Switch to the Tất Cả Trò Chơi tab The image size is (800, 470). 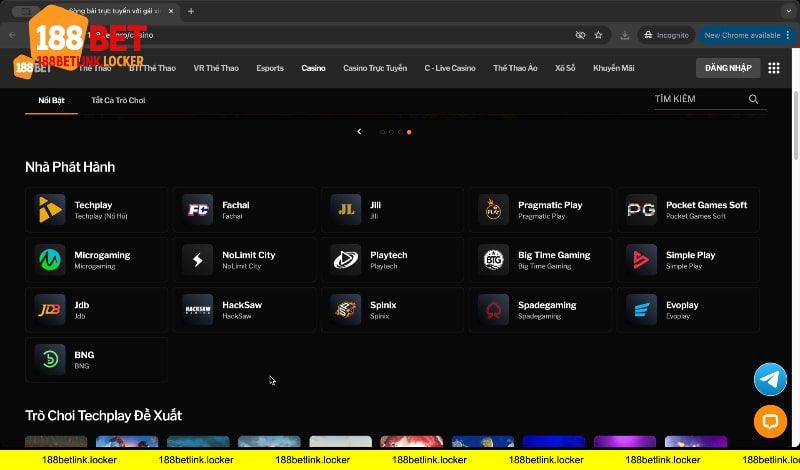[118, 101]
